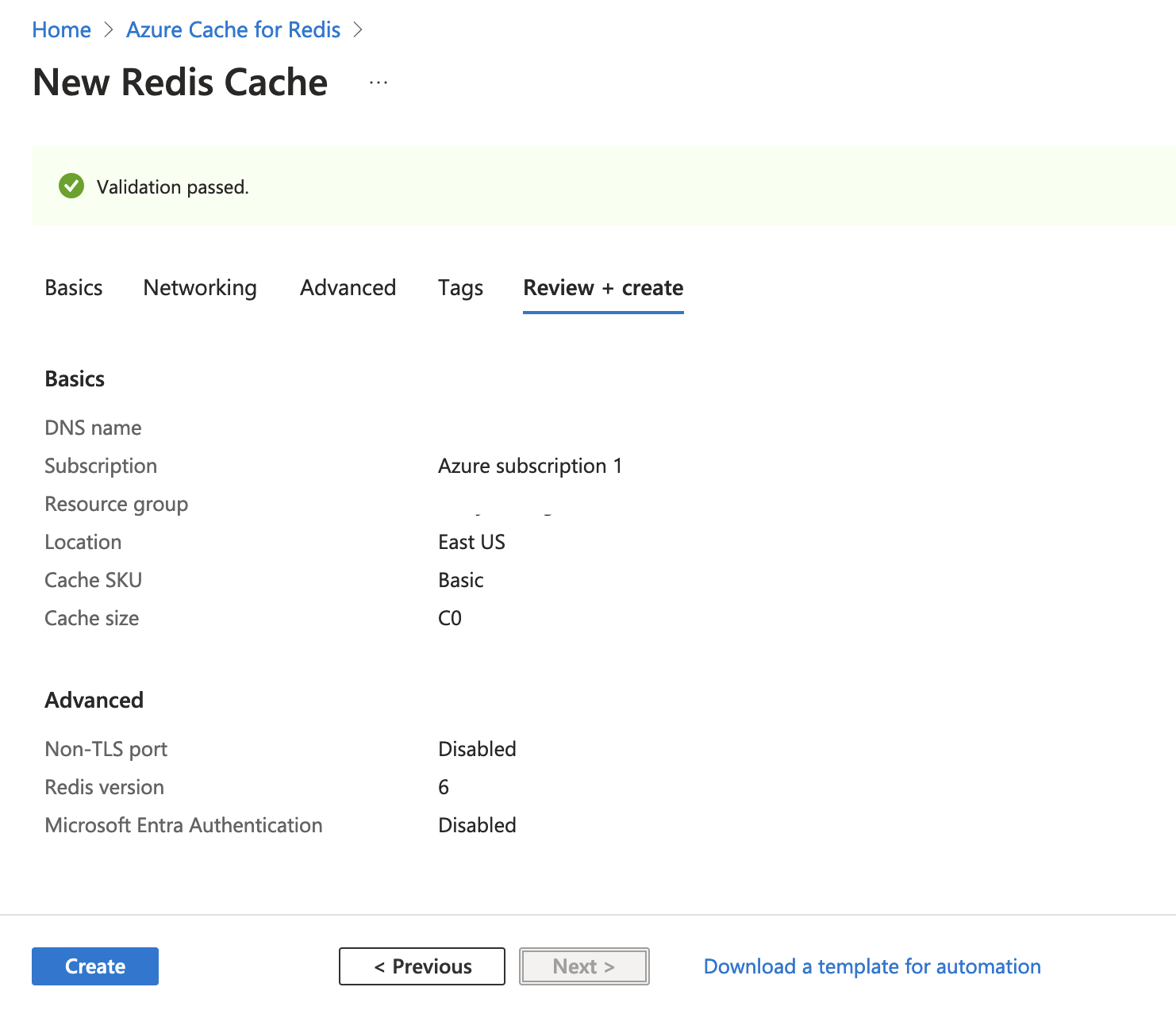The height and width of the screenshot is (1033, 1176).
Task: Click the green validation checkmark icon
Action: point(71,186)
